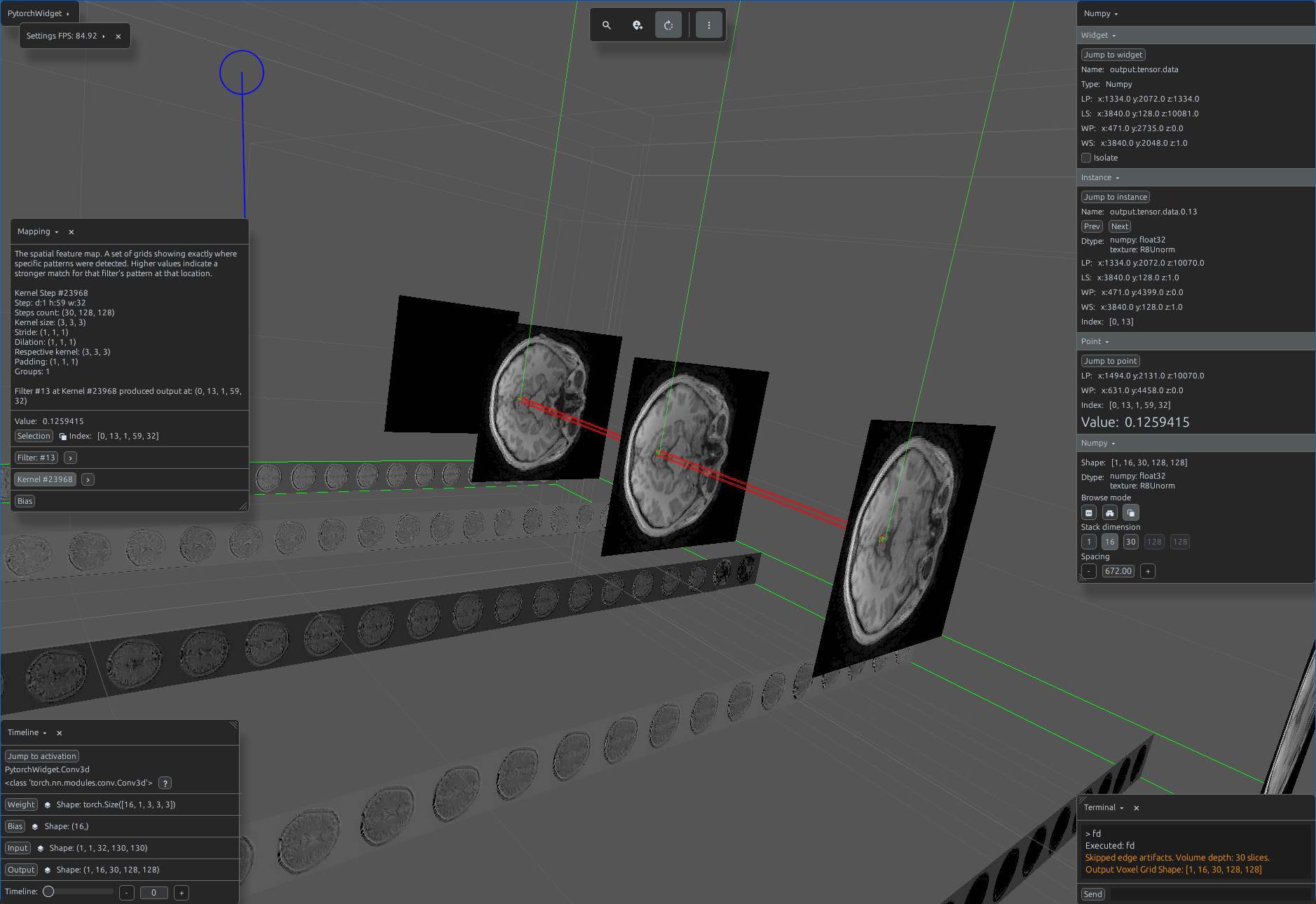Click Jump to point button
The height and width of the screenshot is (904, 1316).
(x=1111, y=362)
